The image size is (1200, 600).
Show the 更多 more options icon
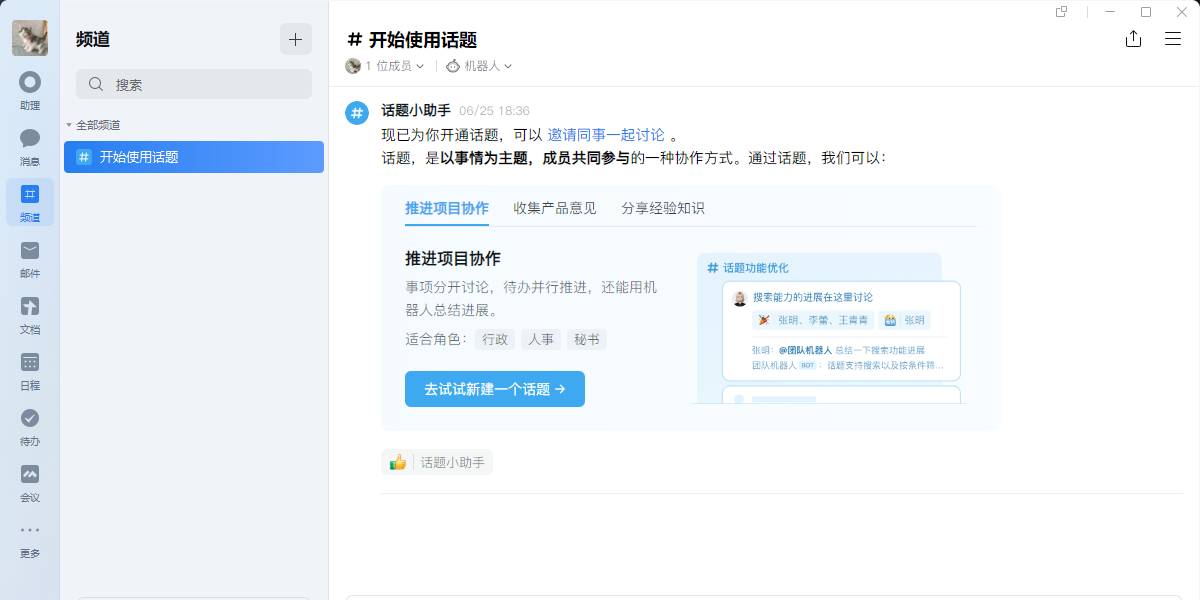pos(30,538)
